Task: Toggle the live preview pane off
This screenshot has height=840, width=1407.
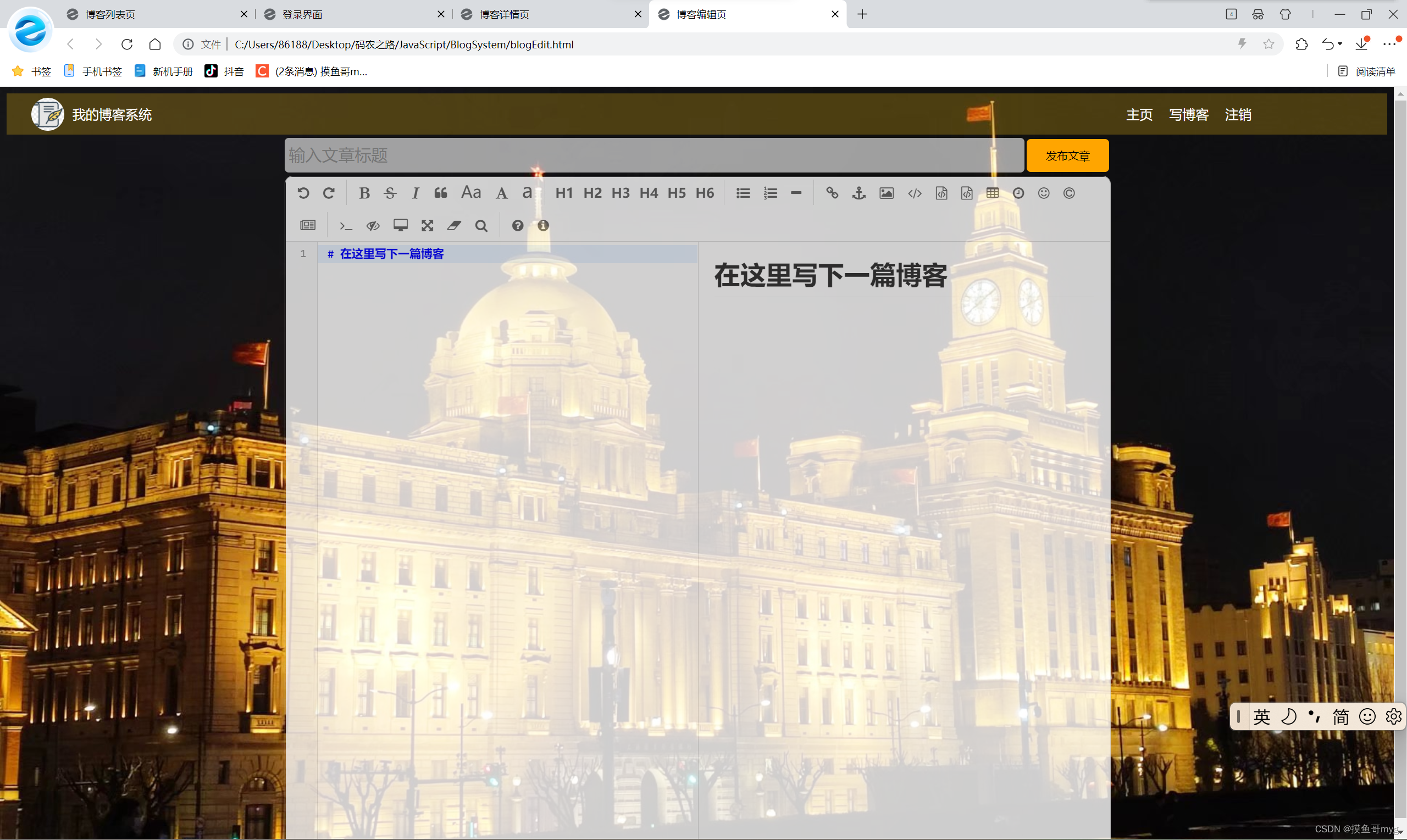Action: (x=373, y=225)
